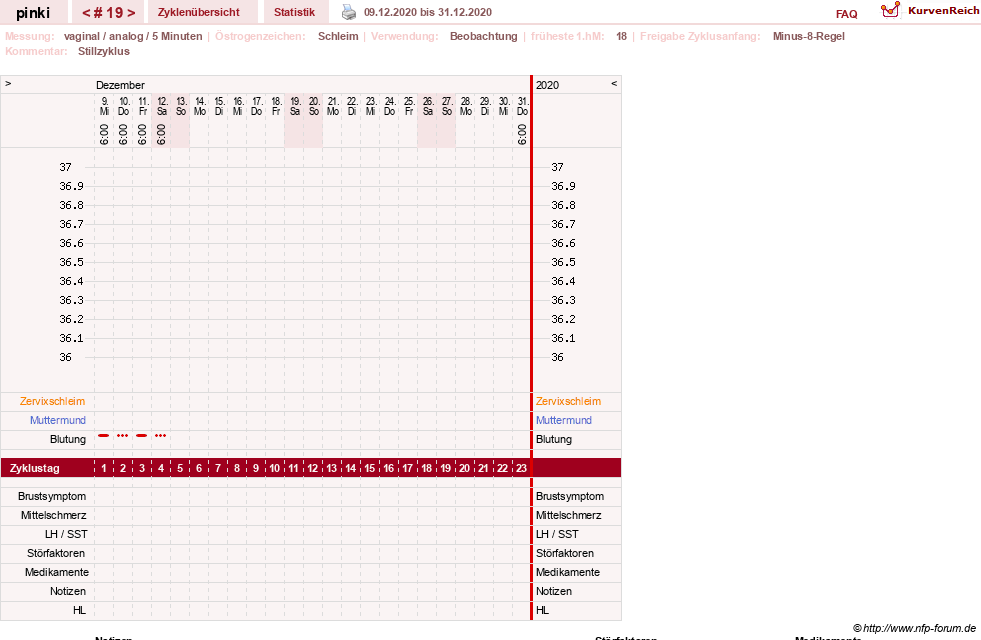Click the 2020 year label
The height and width of the screenshot is (640, 981).
pos(547,85)
